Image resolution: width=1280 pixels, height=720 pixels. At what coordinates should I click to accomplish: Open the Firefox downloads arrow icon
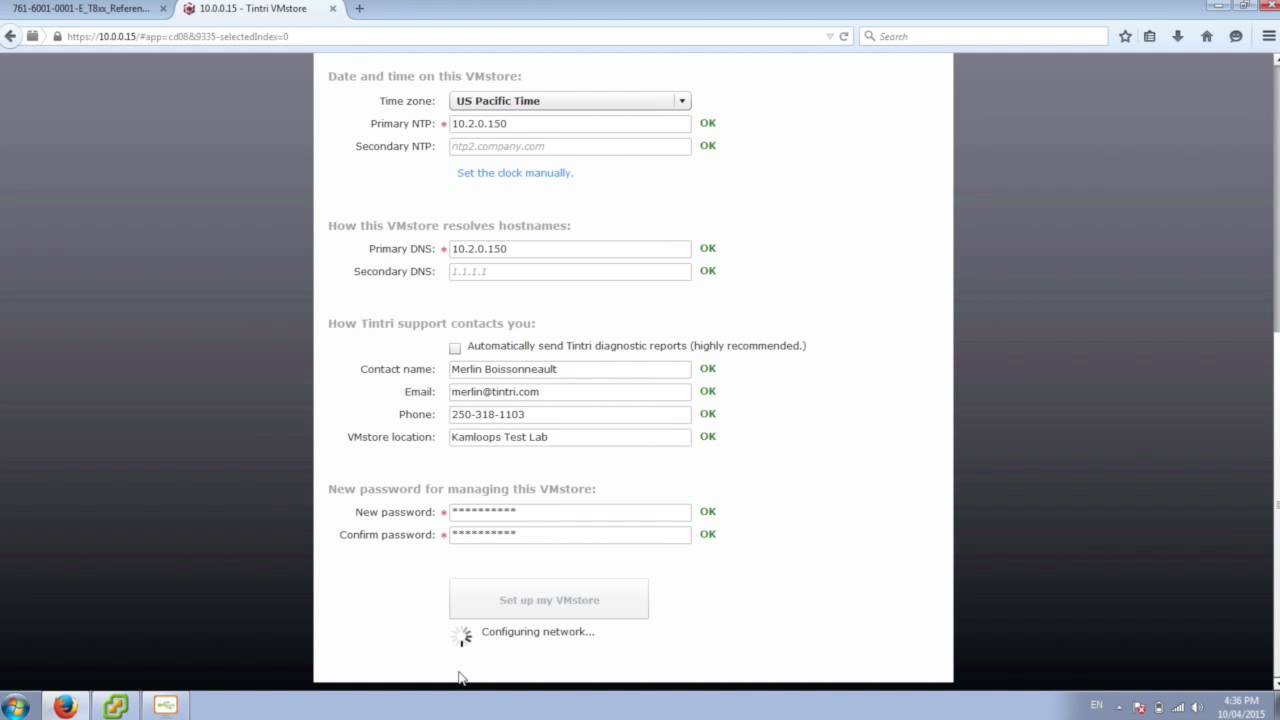click(1178, 36)
